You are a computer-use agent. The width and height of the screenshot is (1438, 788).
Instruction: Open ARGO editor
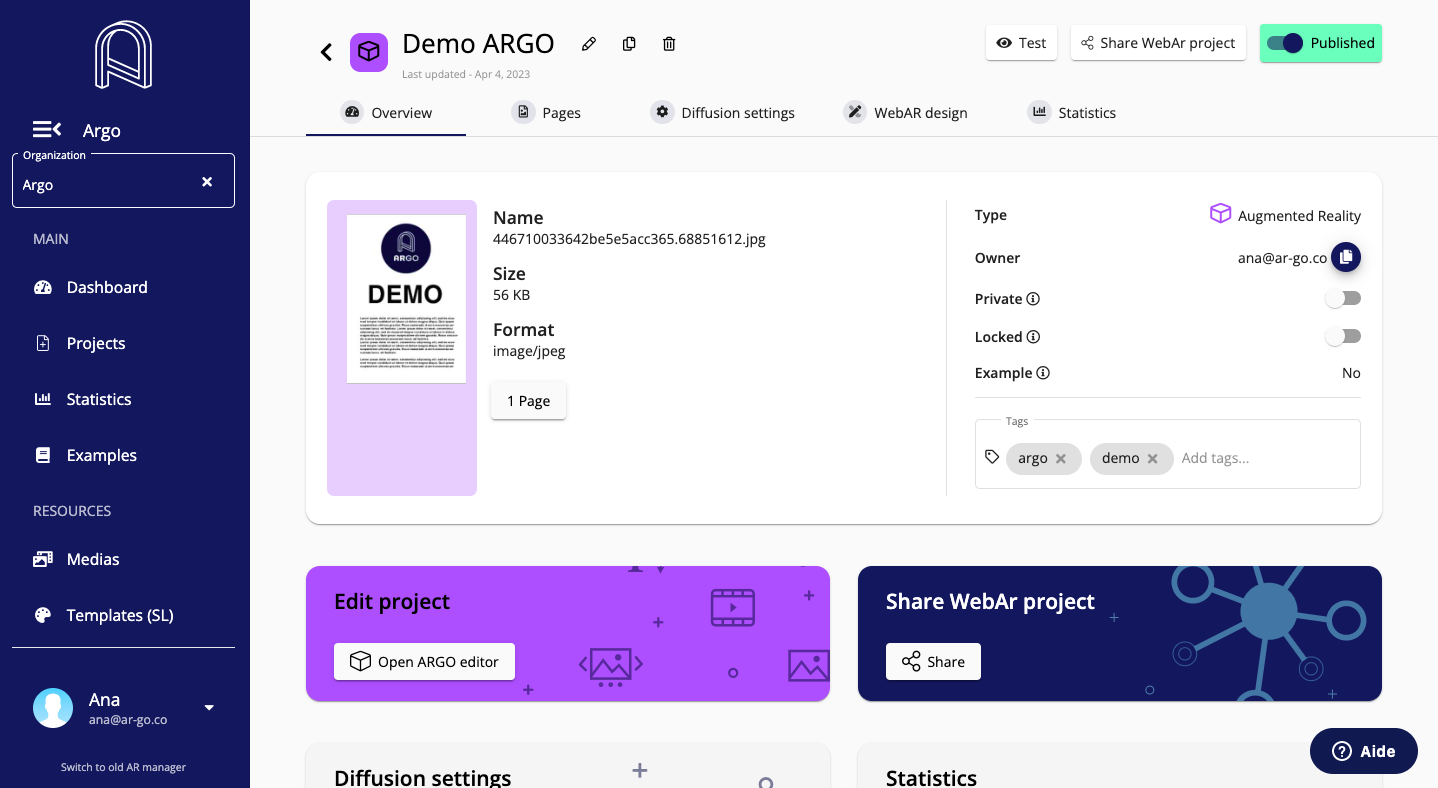pos(424,662)
